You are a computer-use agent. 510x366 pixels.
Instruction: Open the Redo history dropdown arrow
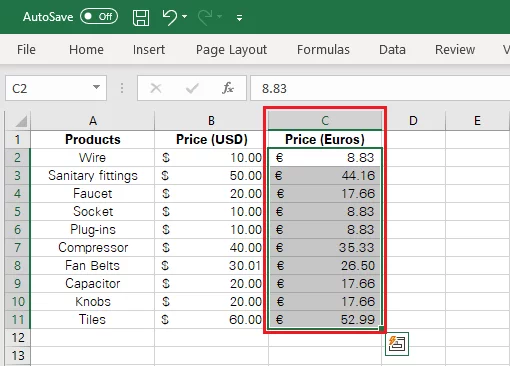tap(219, 16)
